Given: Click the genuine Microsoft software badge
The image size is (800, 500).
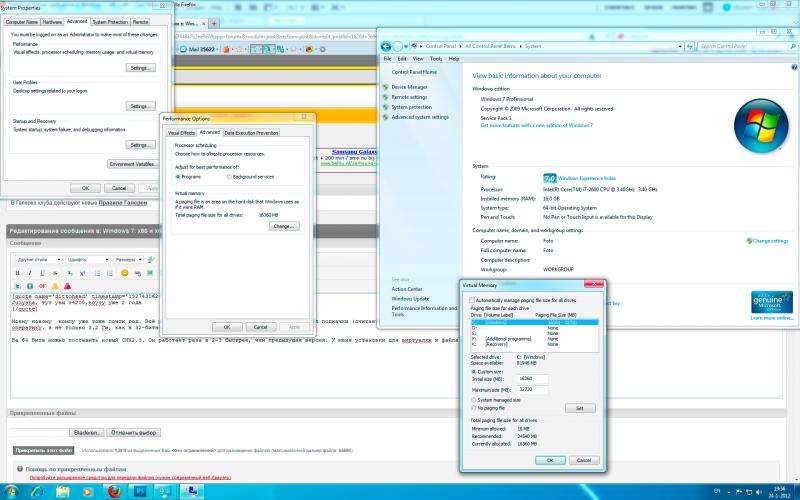Looking at the screenshot, I should (771, 302).
